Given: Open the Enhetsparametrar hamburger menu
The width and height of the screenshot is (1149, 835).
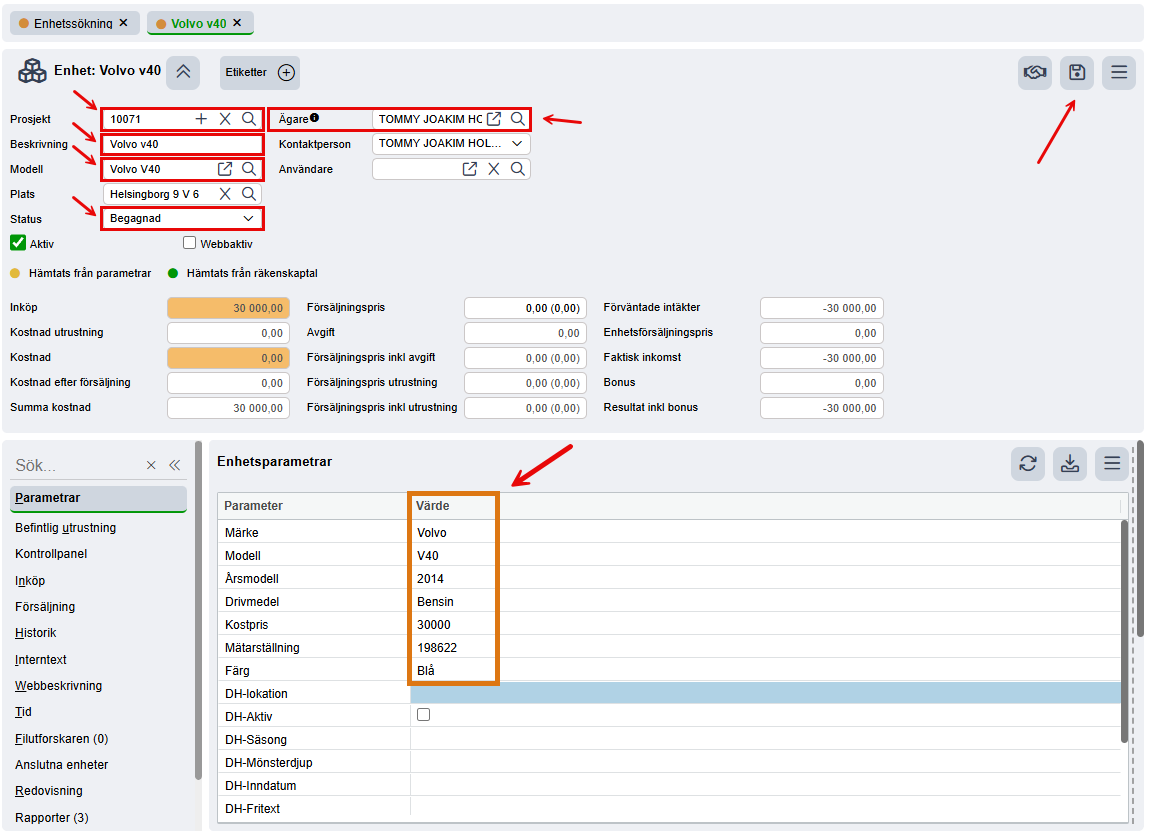Looking at the screenshot, I should tap(1112, 463).
